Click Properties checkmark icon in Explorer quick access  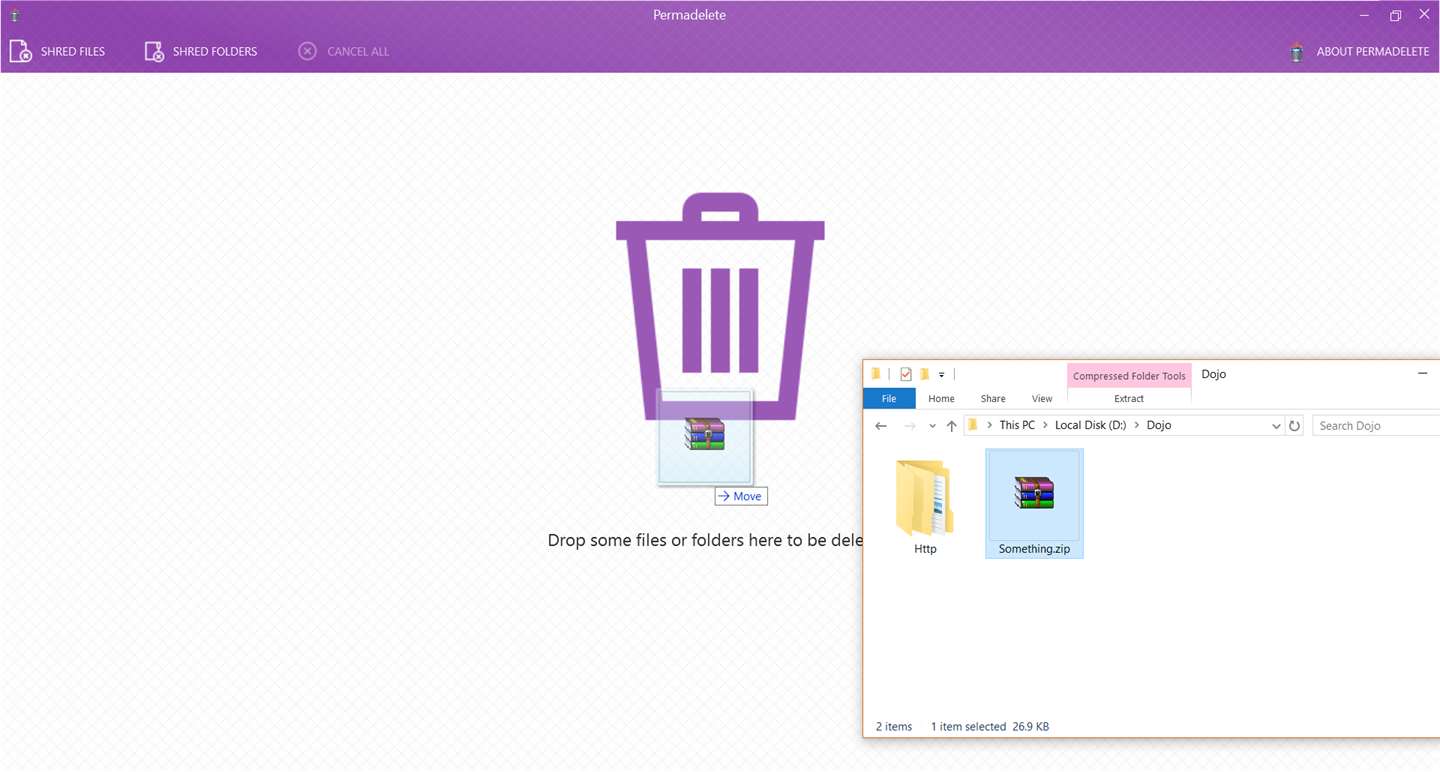point(906,374)
